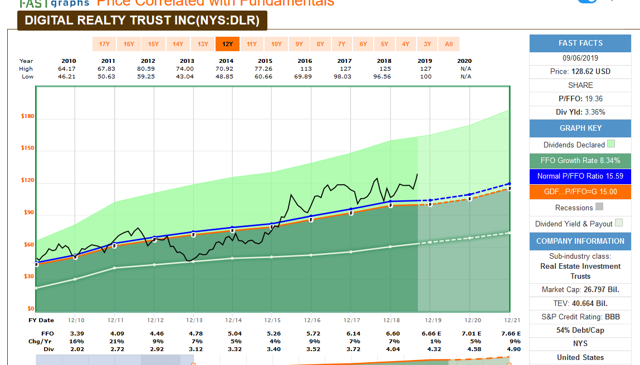
Task: Click the 12/11 Chg/Yr value 21%
Action: [x=117, y=341]
